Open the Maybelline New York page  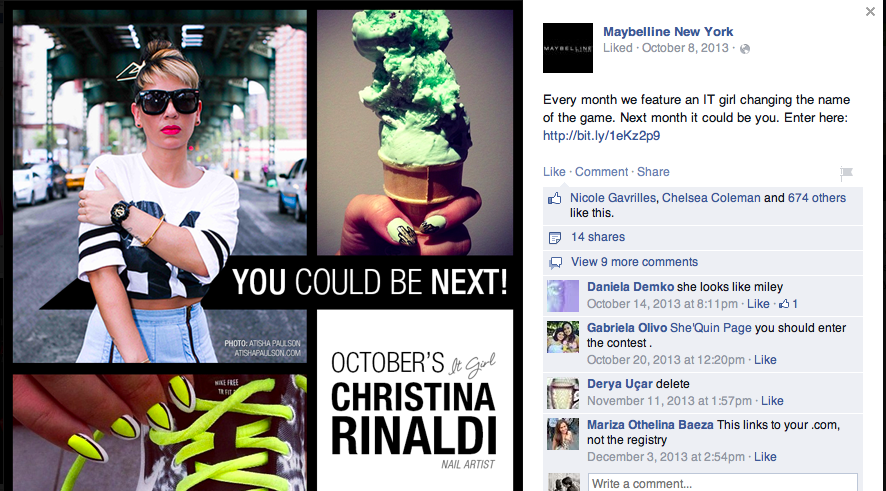pos(668,32)
